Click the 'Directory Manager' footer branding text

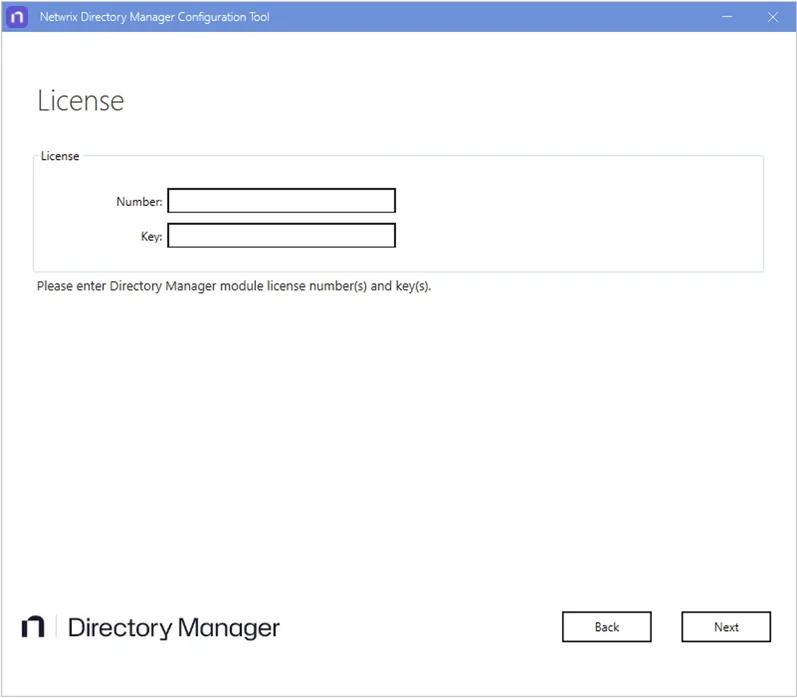point(174,628)
